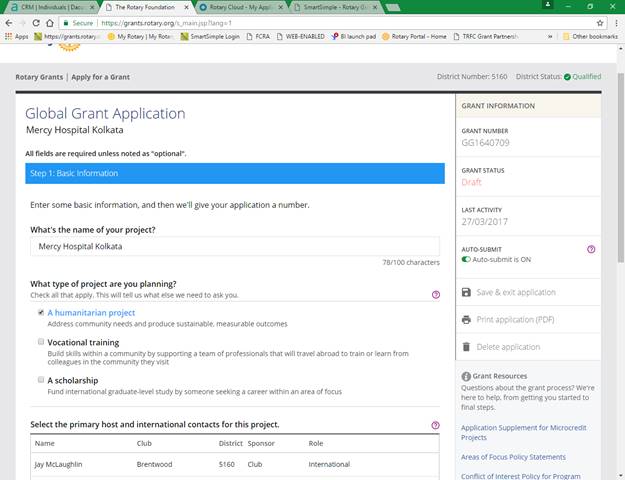Image resolution: width=625 pixels, height=480 pixels.
Task: Open the Apply for a Grant navigation item
Action: tap(100, 77)
